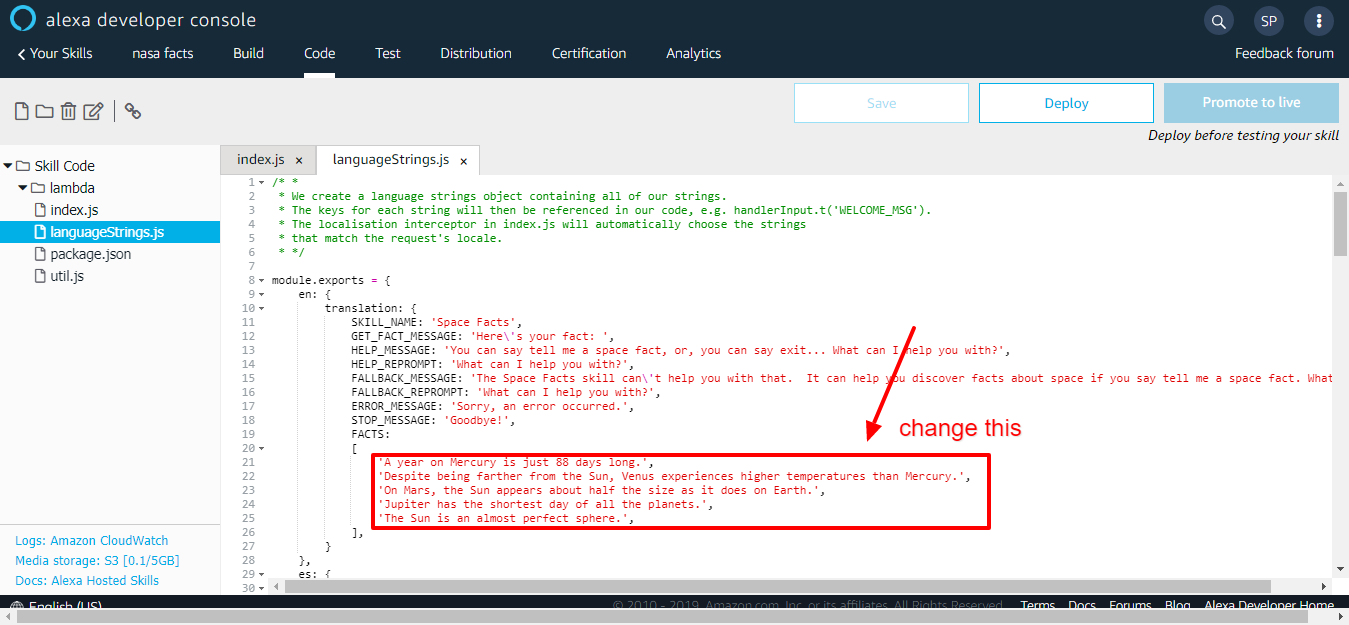Select the Code tab

tap(320, 53)
